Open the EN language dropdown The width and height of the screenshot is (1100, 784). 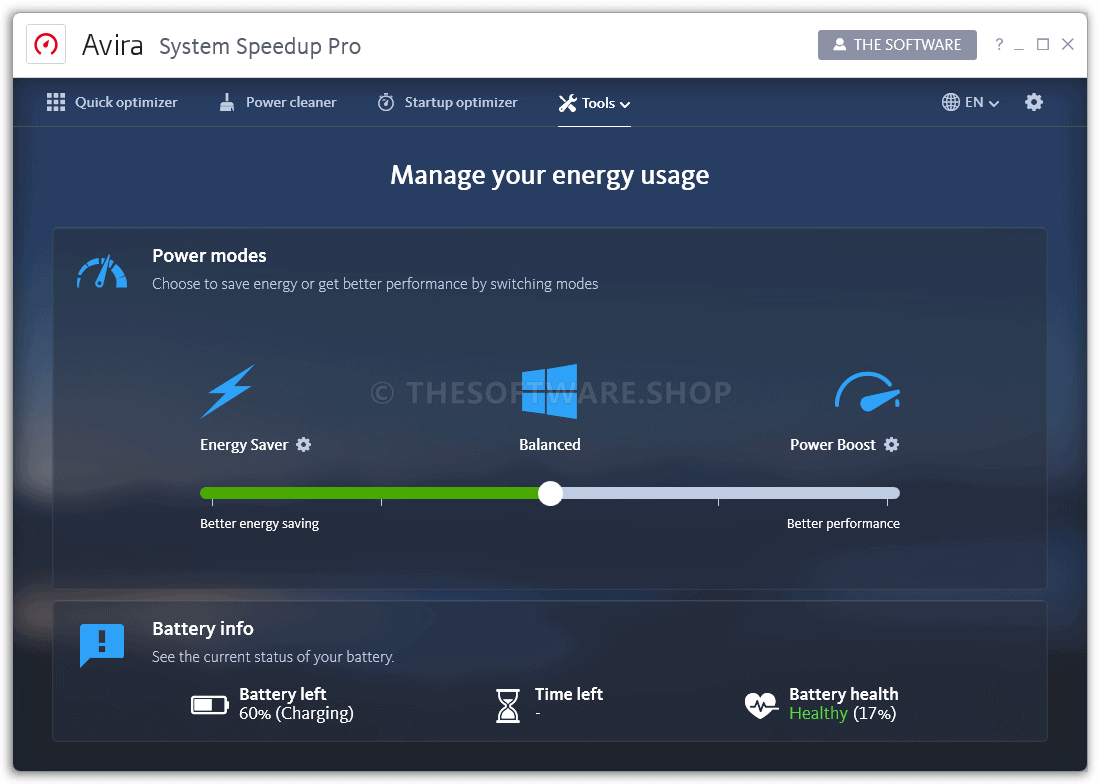click(x=970, y=102)
